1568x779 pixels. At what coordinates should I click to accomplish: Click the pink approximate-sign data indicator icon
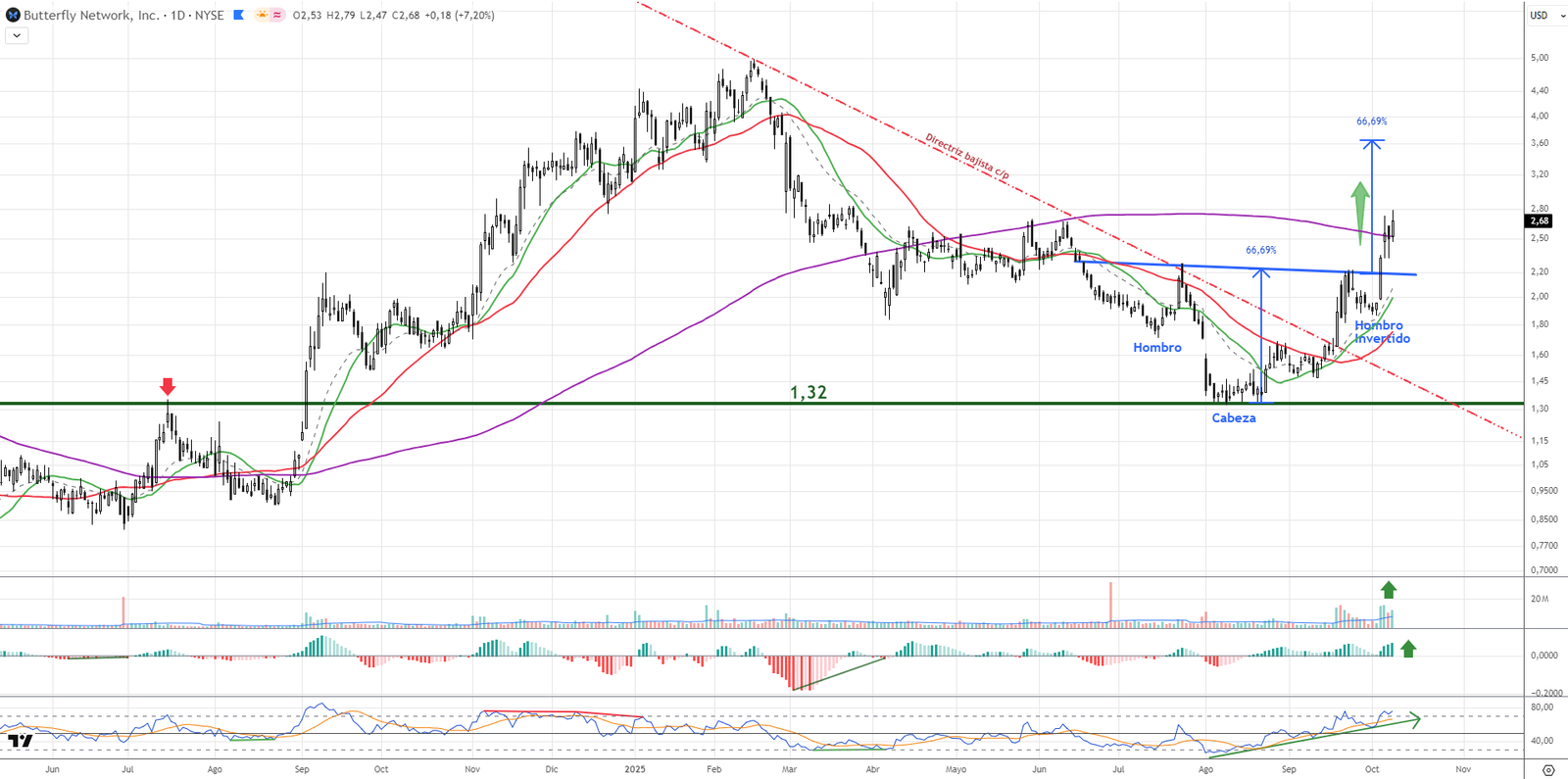point(277,15)
